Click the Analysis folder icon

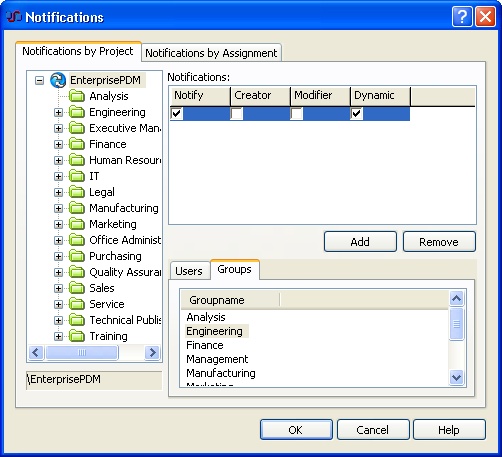[x=77, y=96]
